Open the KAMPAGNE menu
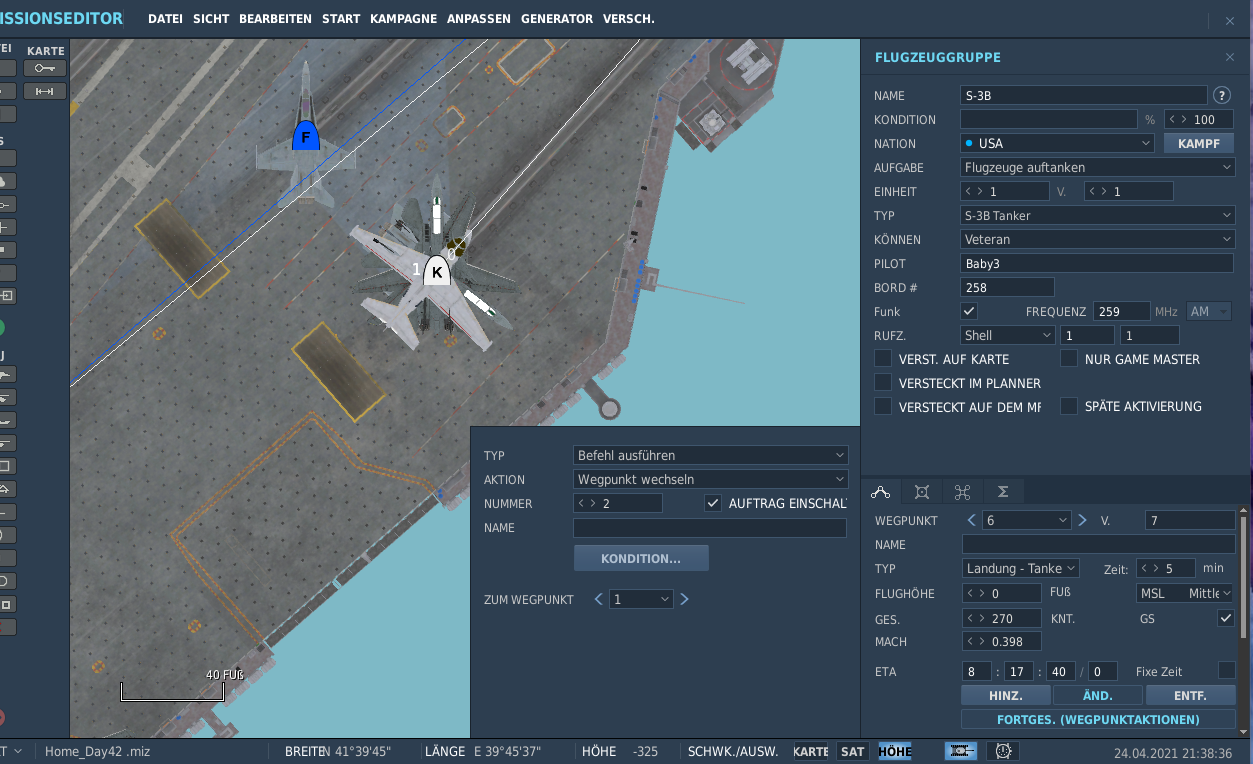Image resolution: width=1253 pixels, height=764 pixels. pyautogui.click(x=403, y=19)
